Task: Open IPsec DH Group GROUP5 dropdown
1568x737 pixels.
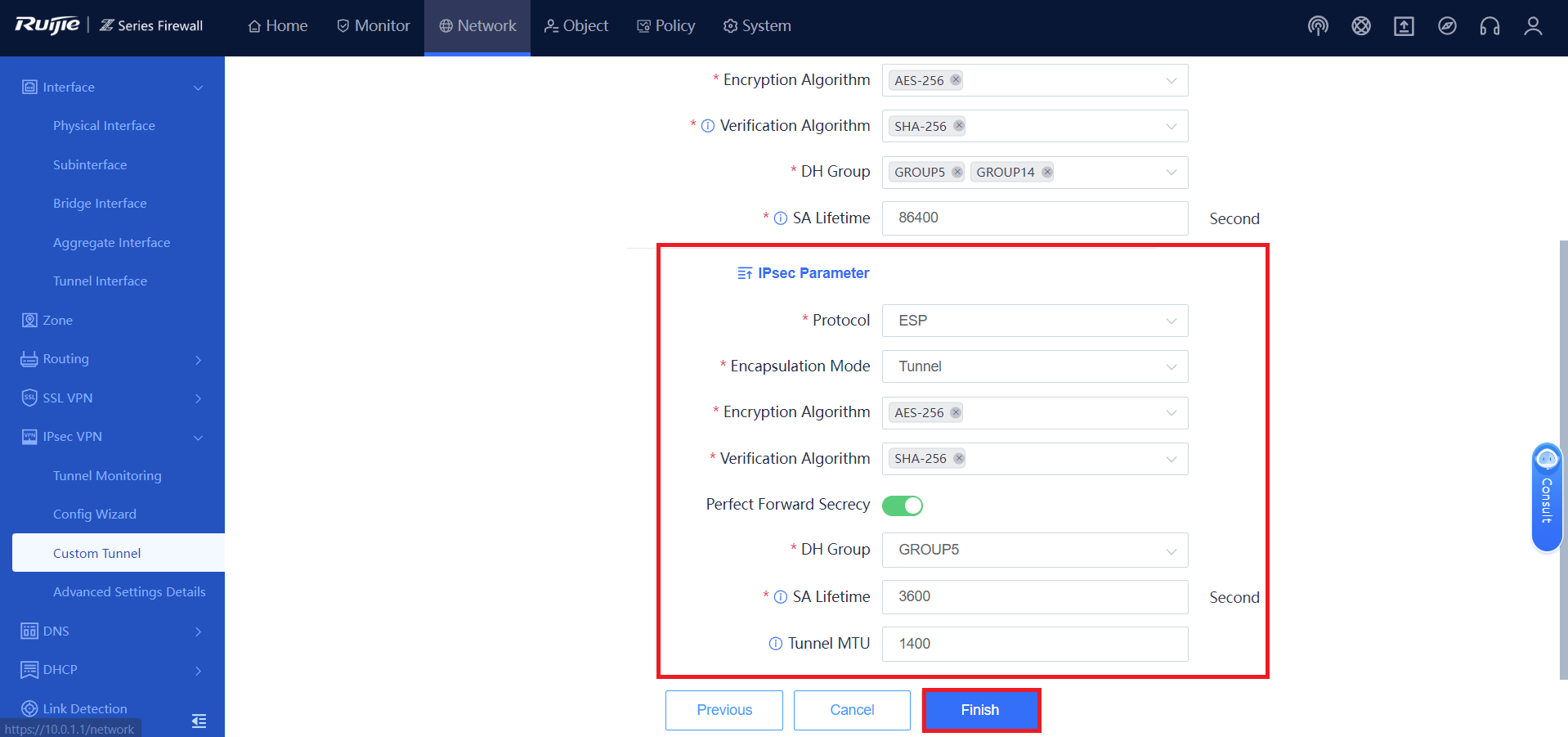Action: (1035, 550)
